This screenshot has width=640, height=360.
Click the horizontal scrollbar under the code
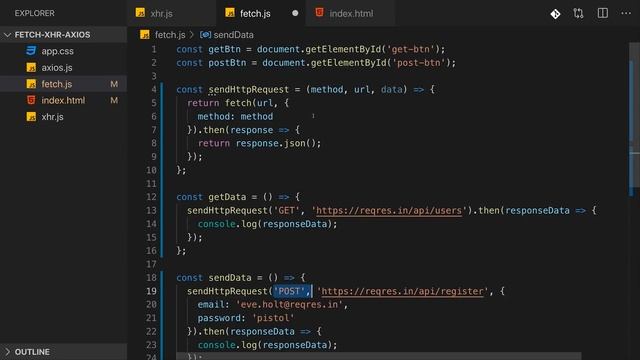(379, 356)
